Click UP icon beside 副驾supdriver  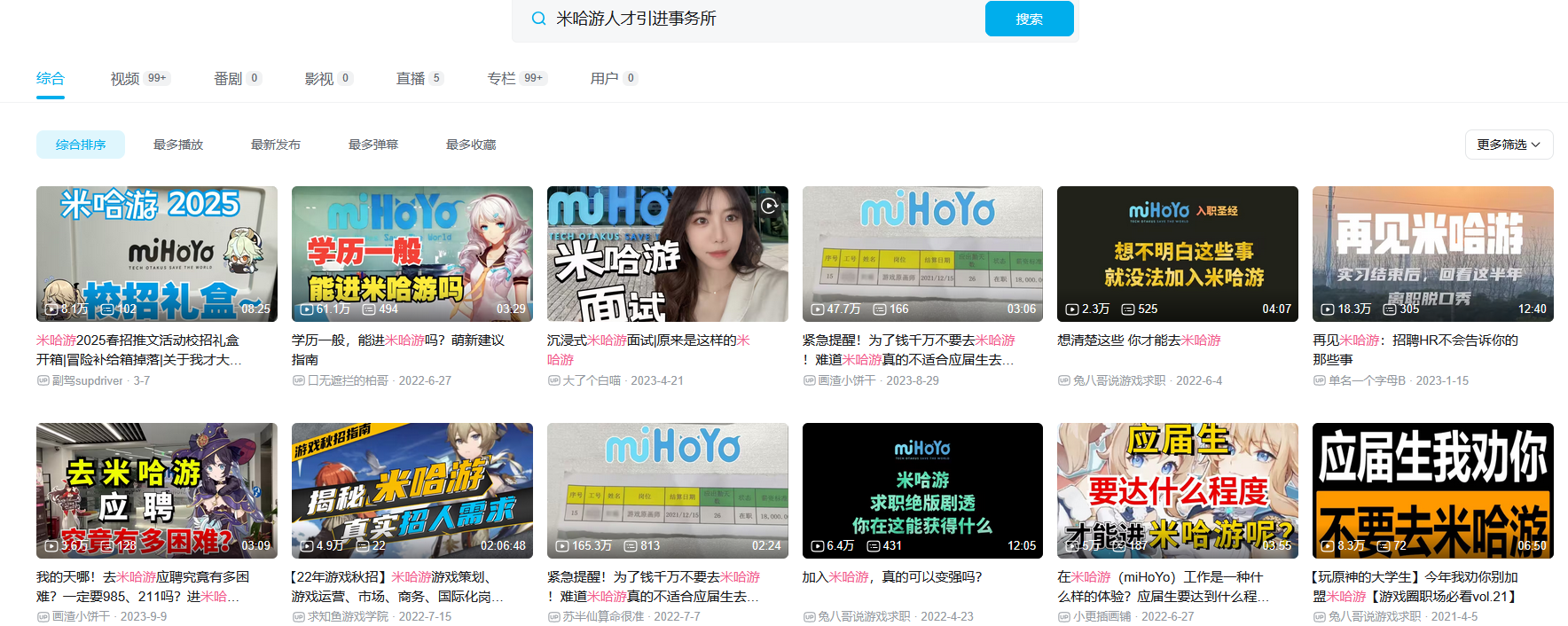(43, 380)
